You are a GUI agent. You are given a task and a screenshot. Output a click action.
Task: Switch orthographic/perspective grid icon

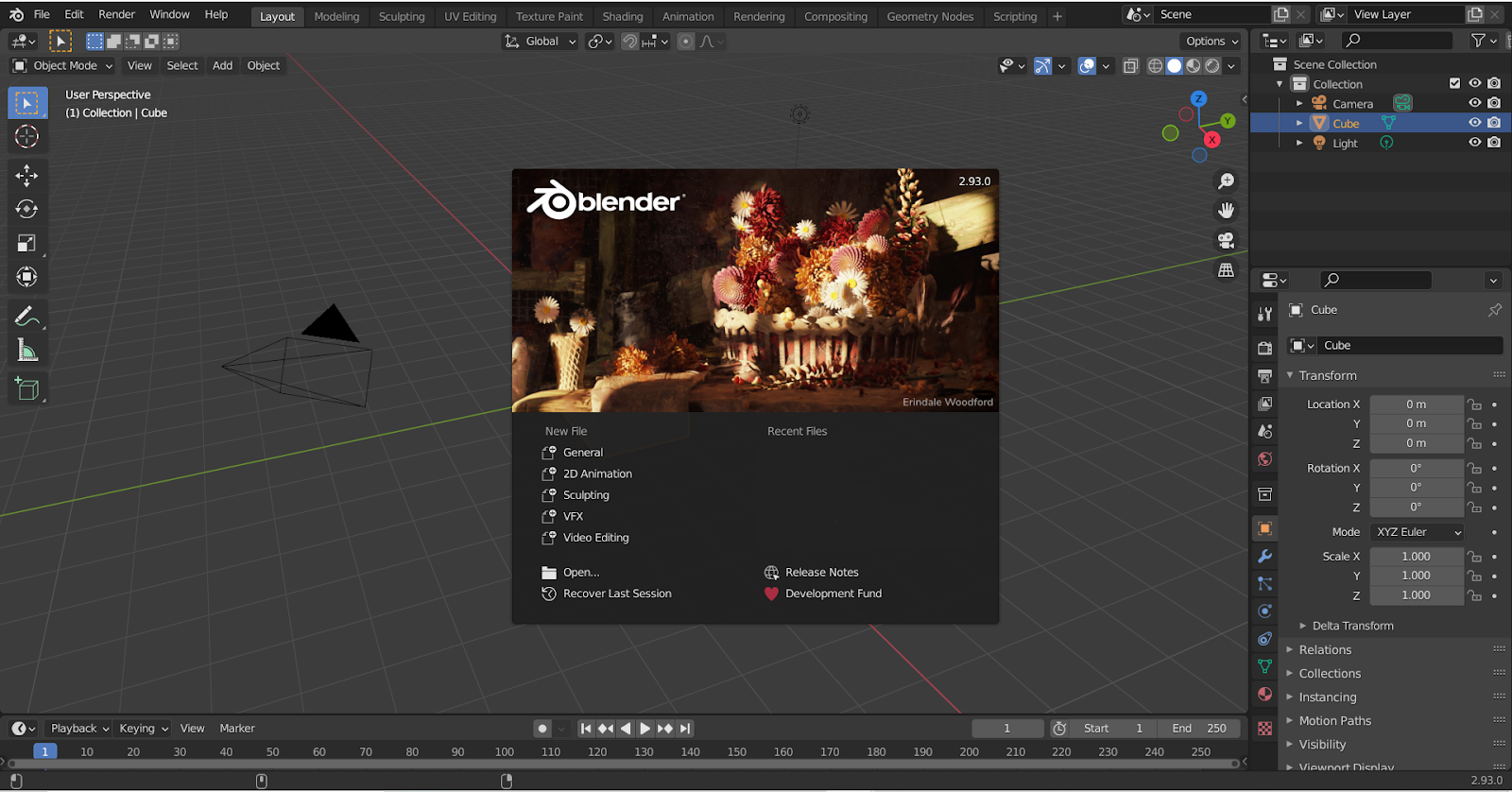click(1226, 270)
